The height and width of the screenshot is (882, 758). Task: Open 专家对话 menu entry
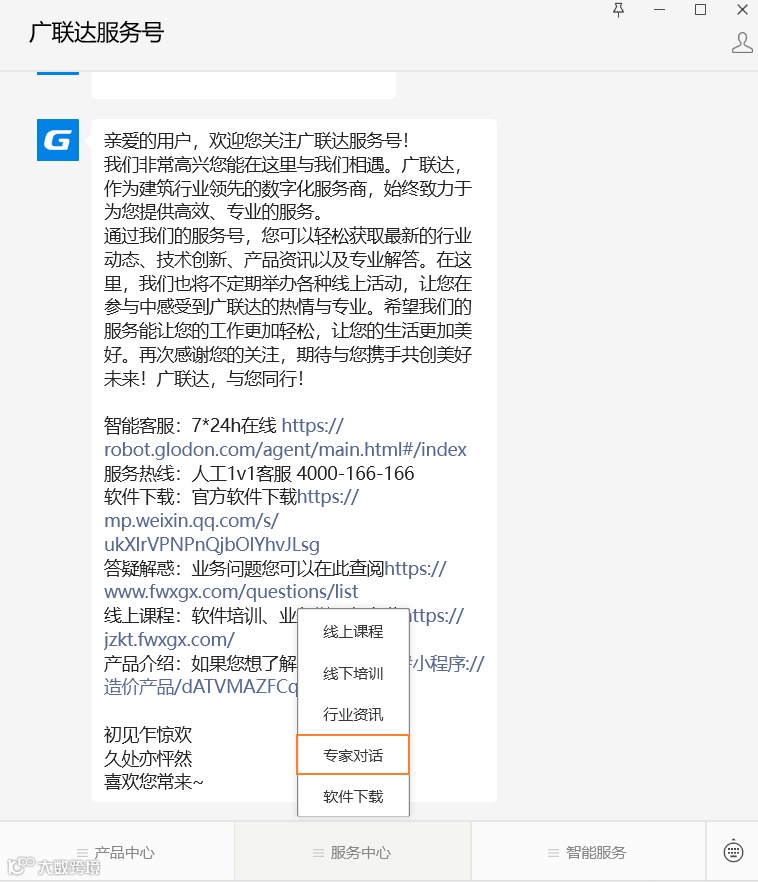point(353,755)
